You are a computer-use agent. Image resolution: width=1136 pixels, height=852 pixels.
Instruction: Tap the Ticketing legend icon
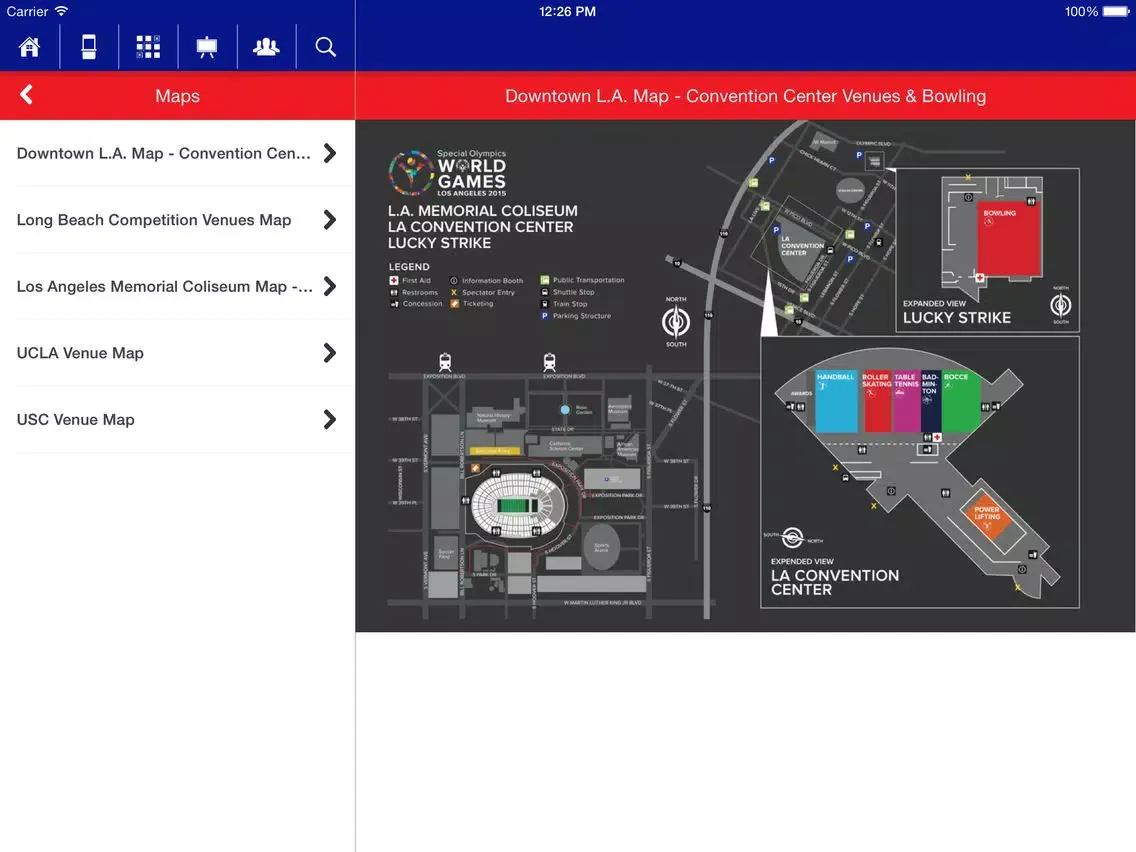454,304
